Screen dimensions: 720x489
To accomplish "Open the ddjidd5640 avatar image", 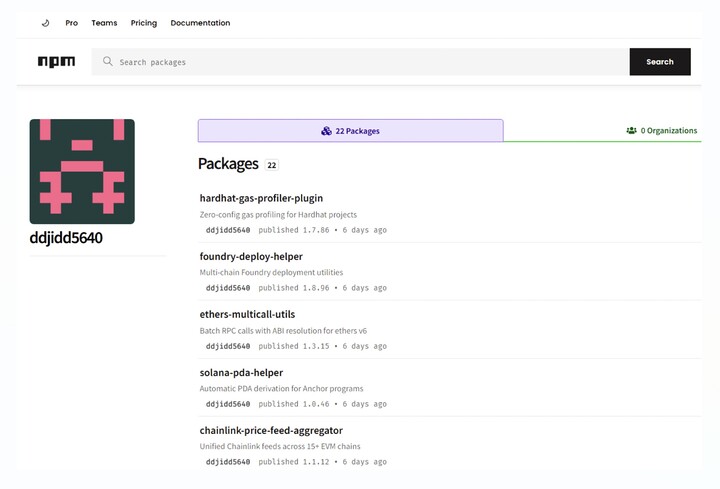I will 82,171.
